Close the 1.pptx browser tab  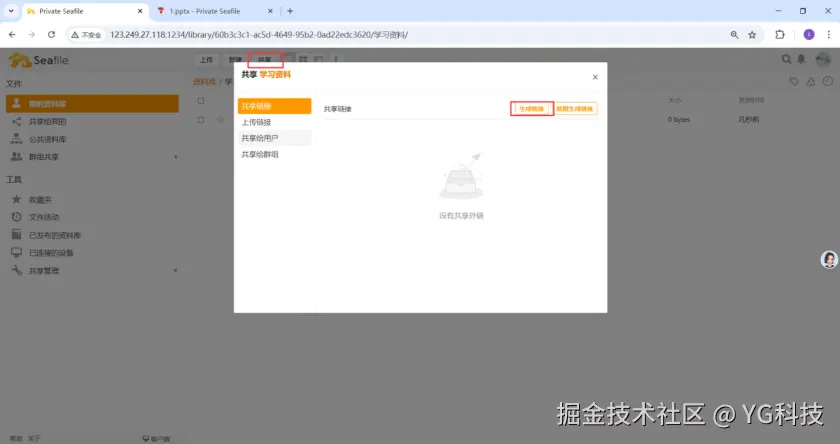point(271,11)
